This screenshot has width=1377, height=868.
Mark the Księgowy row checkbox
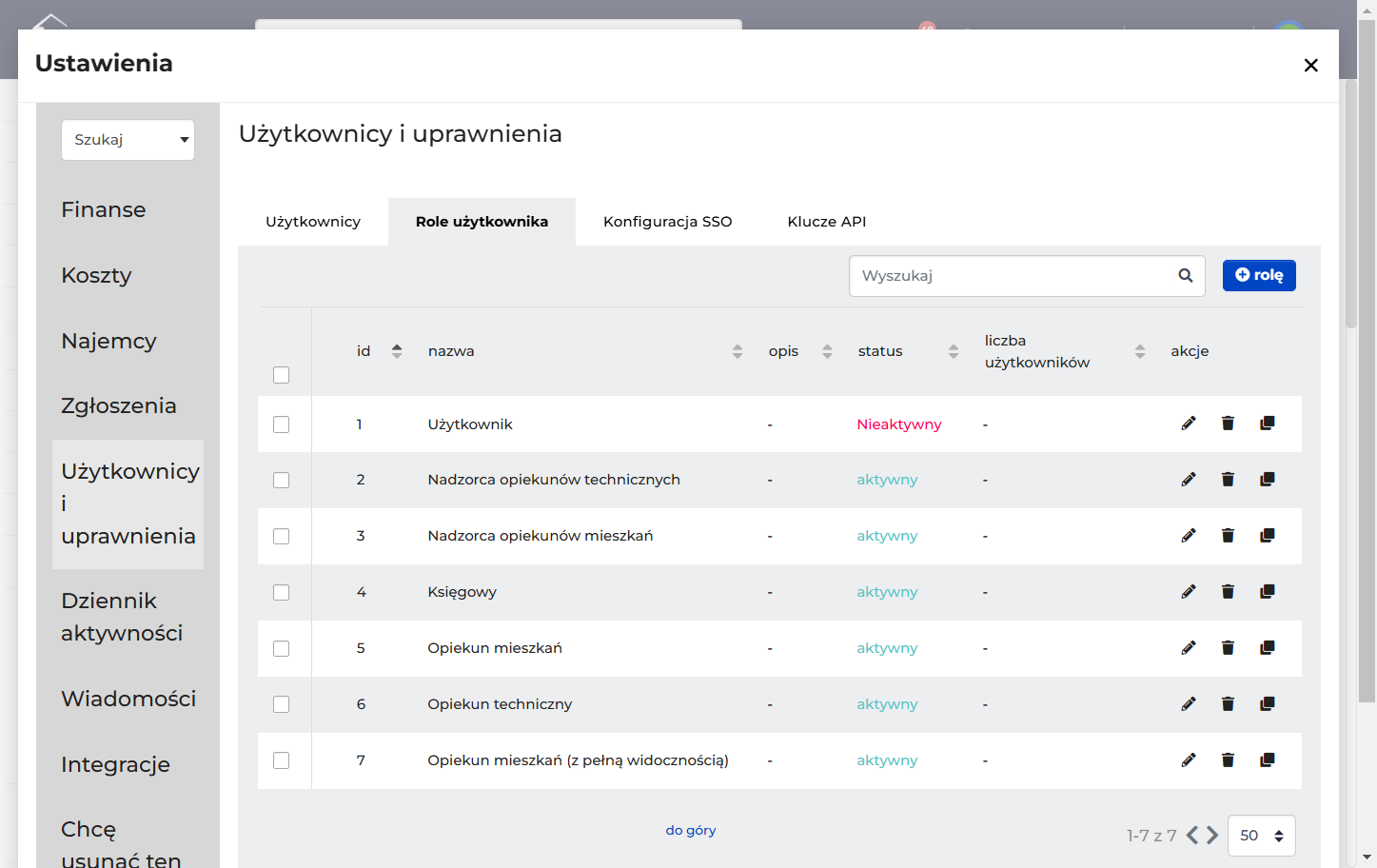click(281, 593)
